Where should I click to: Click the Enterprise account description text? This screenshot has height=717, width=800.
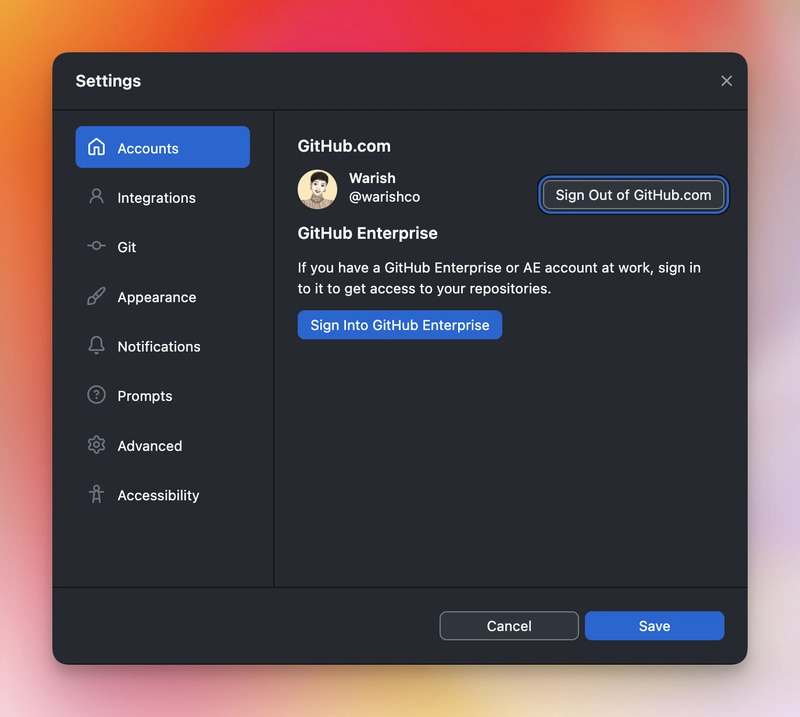tap(499, 278)
